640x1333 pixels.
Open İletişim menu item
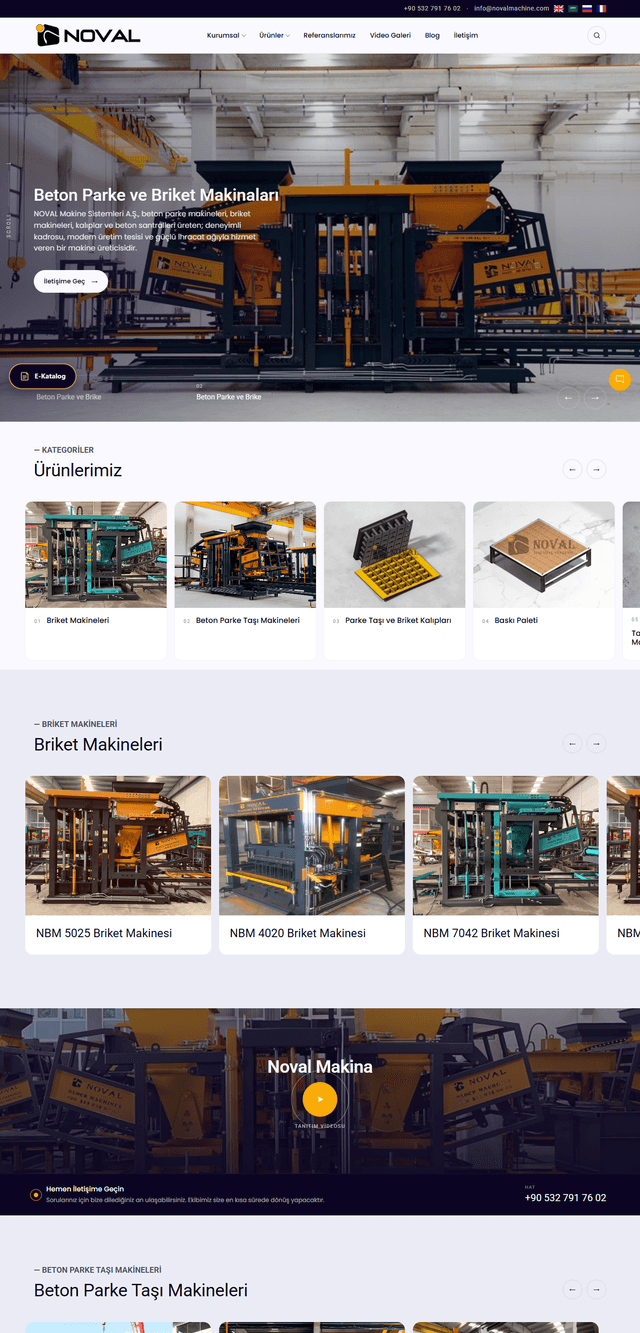point(466,35)
